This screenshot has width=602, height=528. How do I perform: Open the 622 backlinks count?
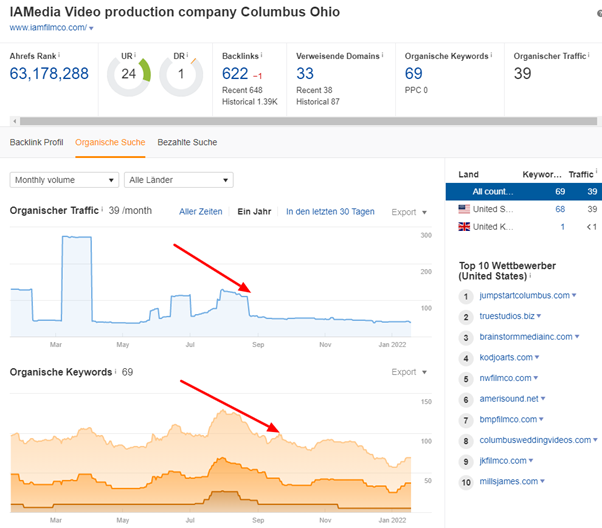point(235,73)
